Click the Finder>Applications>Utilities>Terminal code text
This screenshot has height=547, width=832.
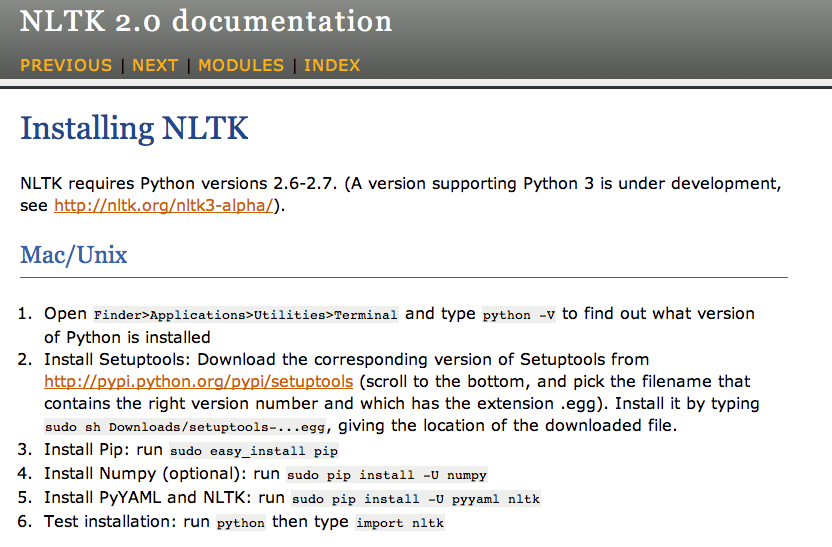pyautogui.click(x=246, y=315)
